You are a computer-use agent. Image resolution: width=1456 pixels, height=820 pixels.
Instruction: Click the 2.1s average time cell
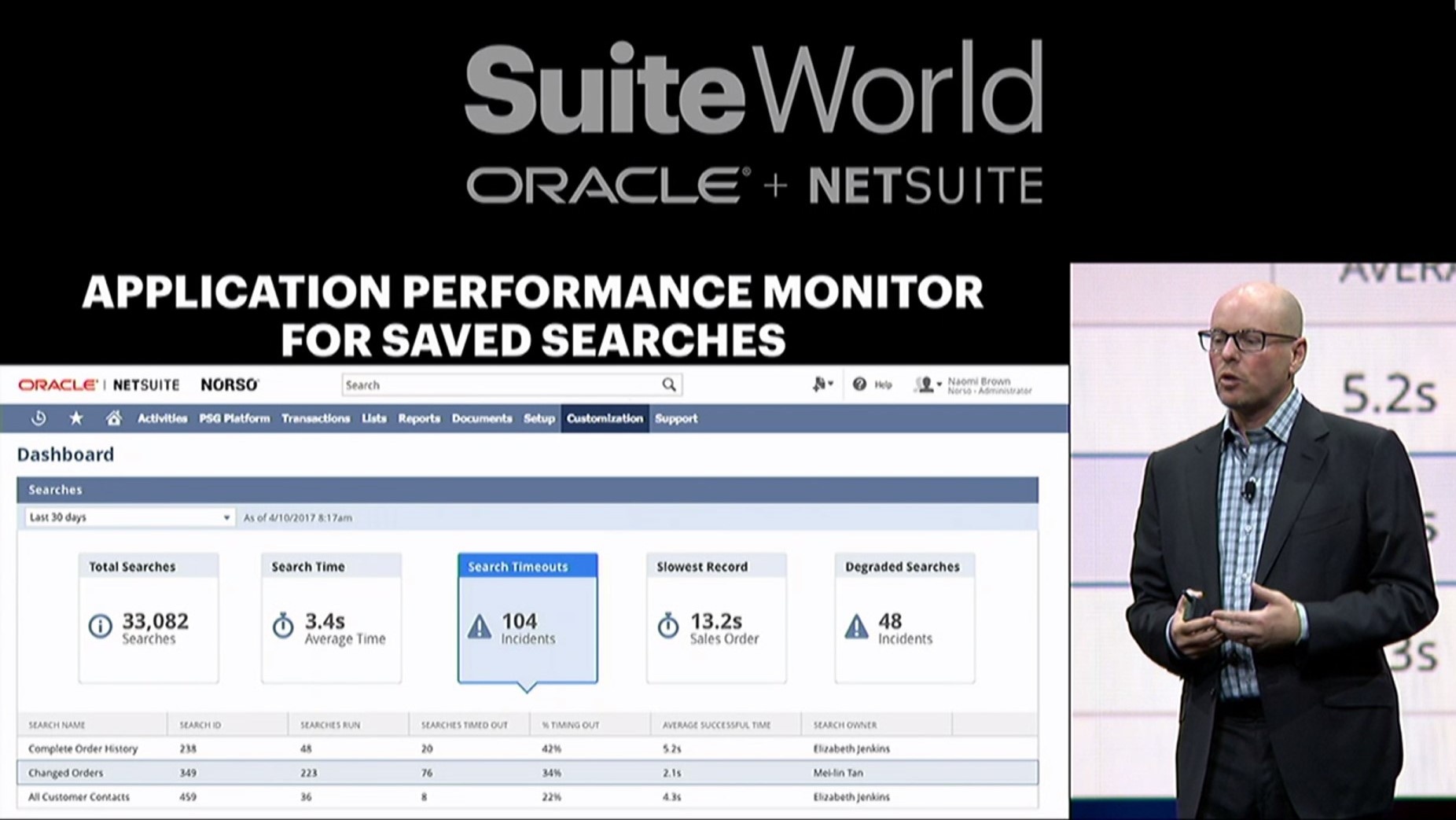pyautogui.click(x=671, y=773)
